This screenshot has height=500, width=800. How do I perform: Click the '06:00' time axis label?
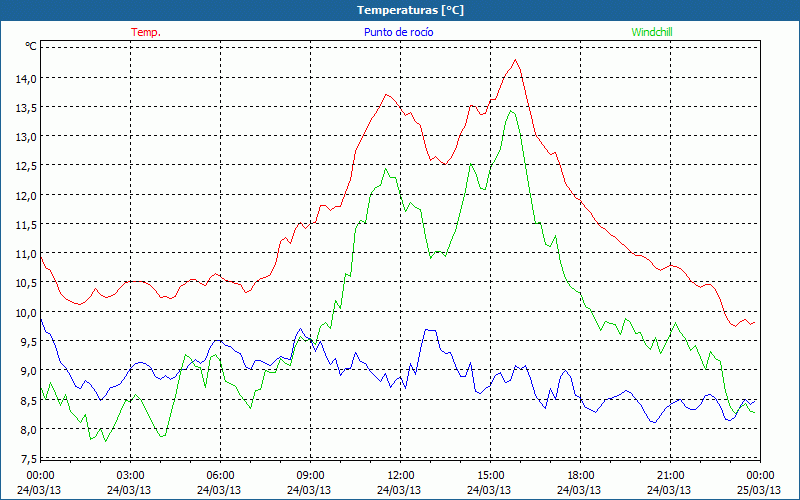coord(220,475)
